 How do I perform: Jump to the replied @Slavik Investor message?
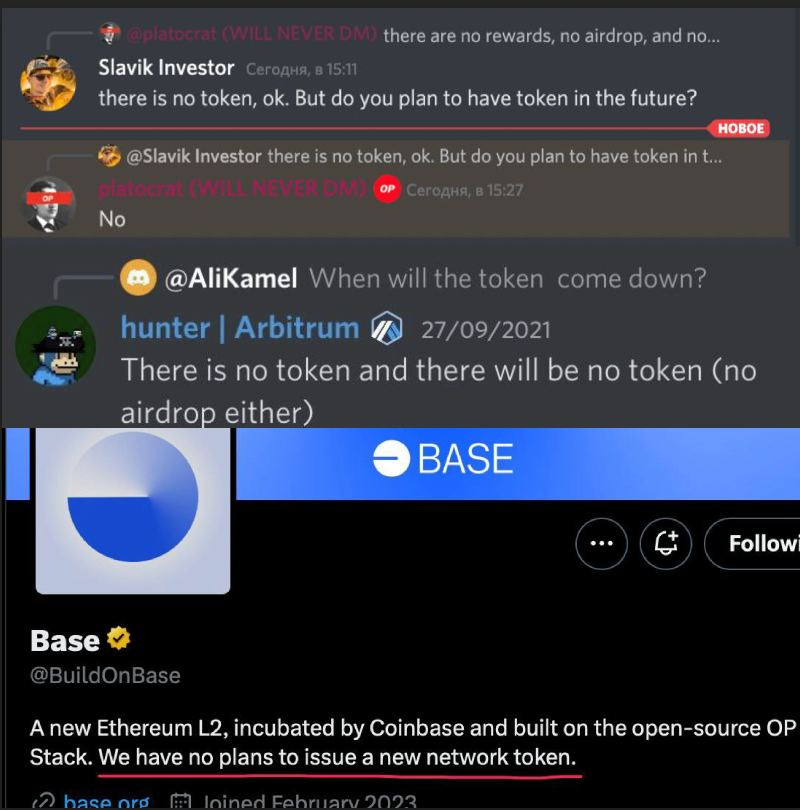tap(423, 157)
